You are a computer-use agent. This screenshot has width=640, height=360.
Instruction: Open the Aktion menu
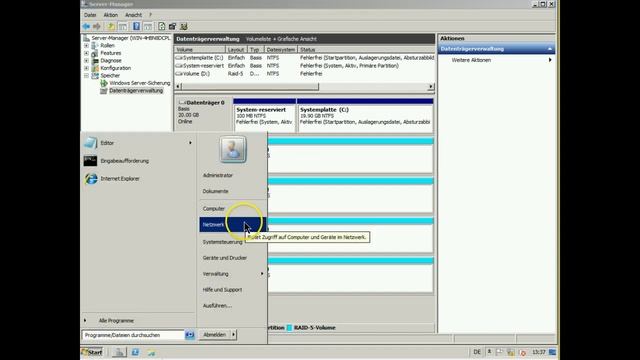[x=110, y=15]
